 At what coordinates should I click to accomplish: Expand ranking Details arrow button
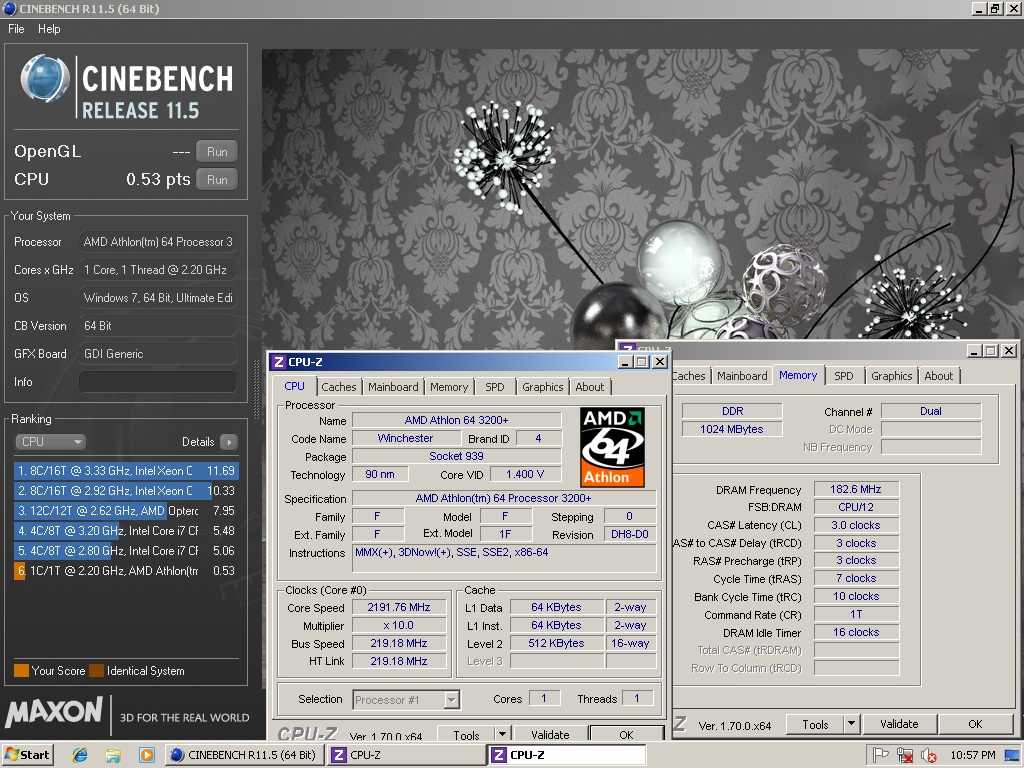[229, 441]
